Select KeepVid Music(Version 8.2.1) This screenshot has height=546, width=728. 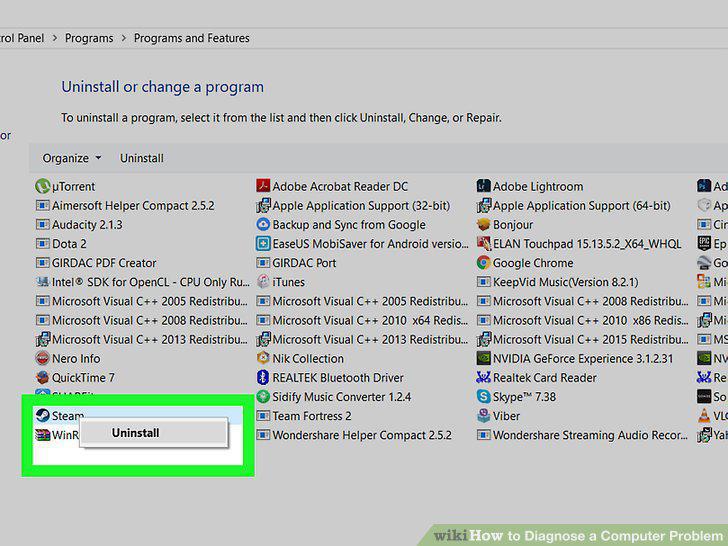point(558,282)
